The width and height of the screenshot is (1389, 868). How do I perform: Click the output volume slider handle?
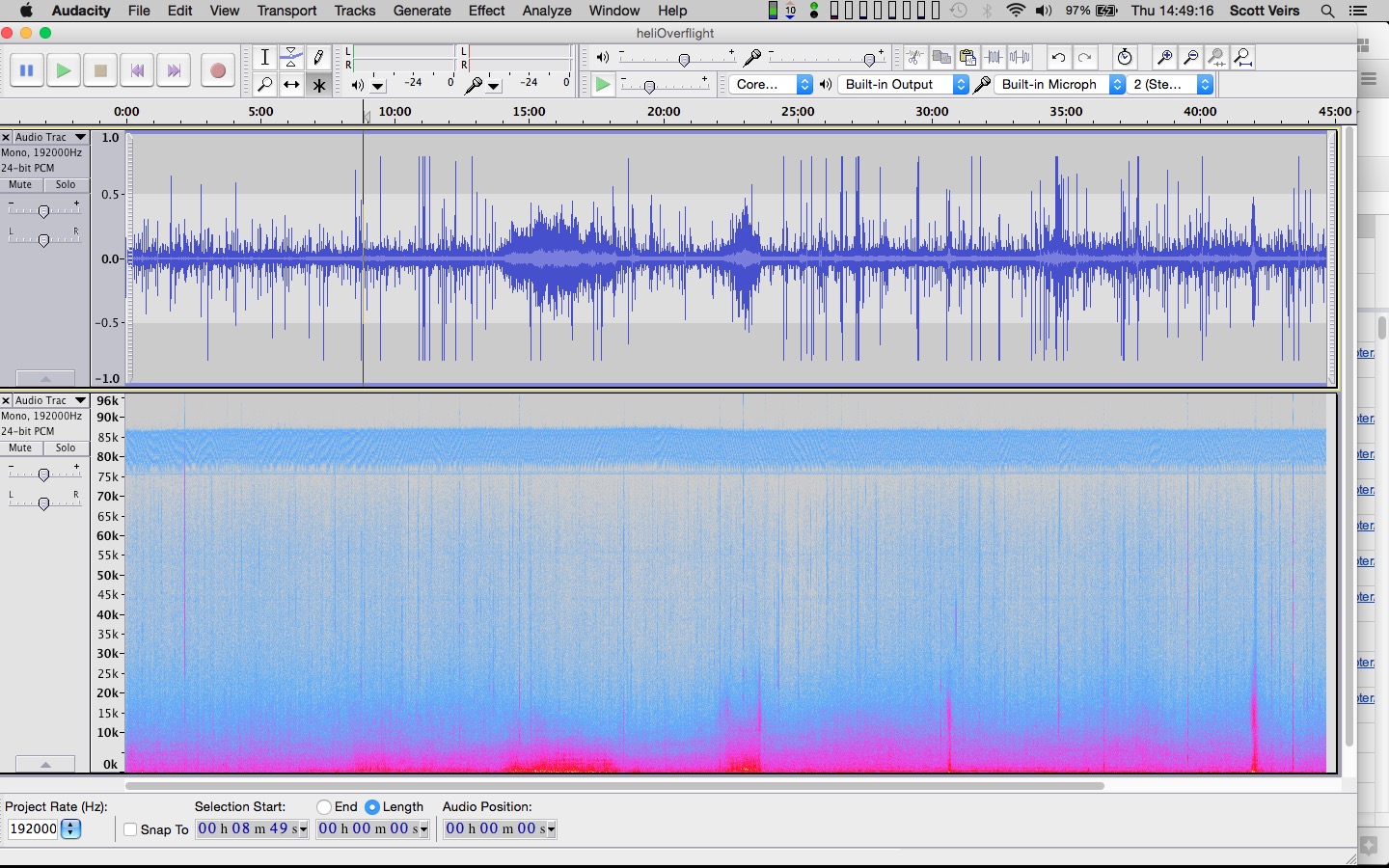(x=684, y=60)
